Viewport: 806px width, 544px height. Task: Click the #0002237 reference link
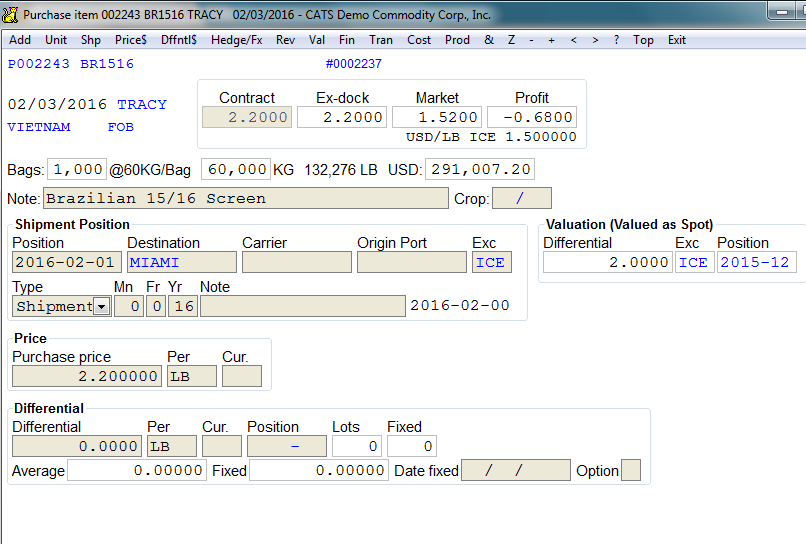(354, 64)
